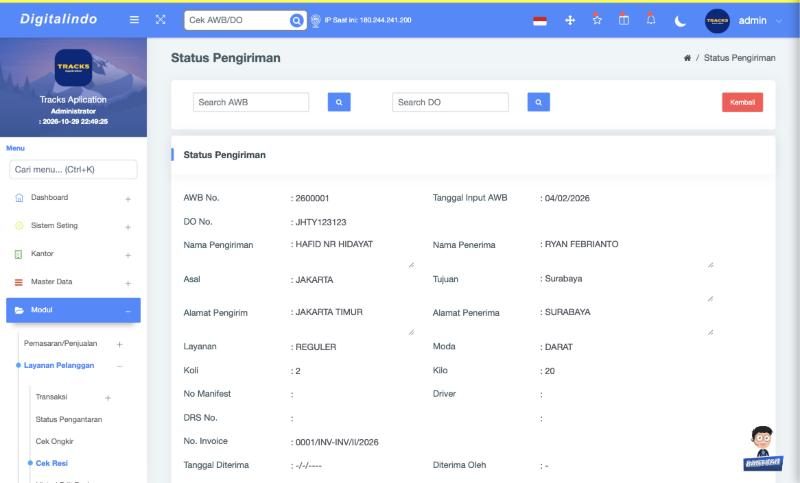Click AWB number 2600001
This screenshot has width=800, height=483.
tap(312, 198)
